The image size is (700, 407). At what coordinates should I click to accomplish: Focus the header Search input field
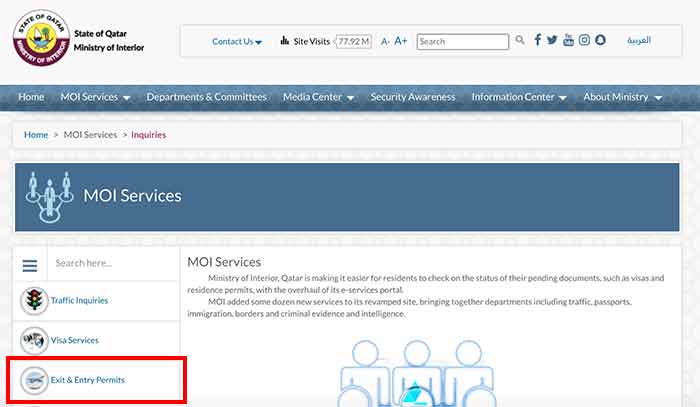coord(462,42)
